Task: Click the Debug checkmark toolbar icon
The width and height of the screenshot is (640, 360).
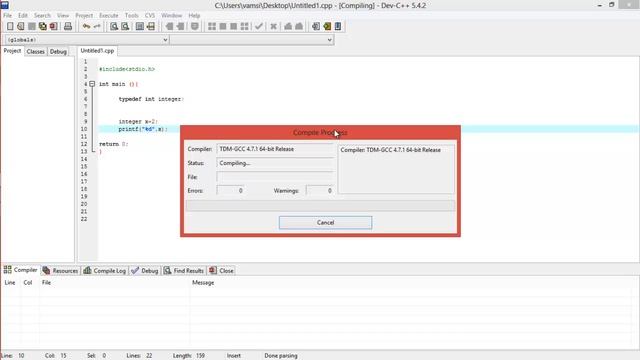Action: 259,26
